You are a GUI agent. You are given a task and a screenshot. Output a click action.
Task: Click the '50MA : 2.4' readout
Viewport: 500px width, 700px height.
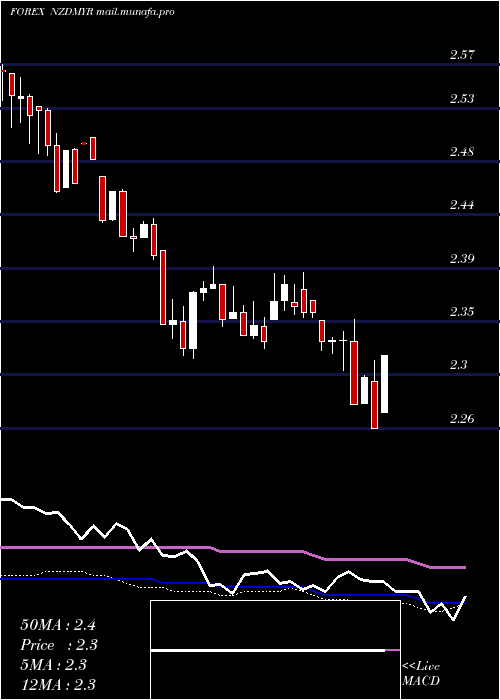58,625
